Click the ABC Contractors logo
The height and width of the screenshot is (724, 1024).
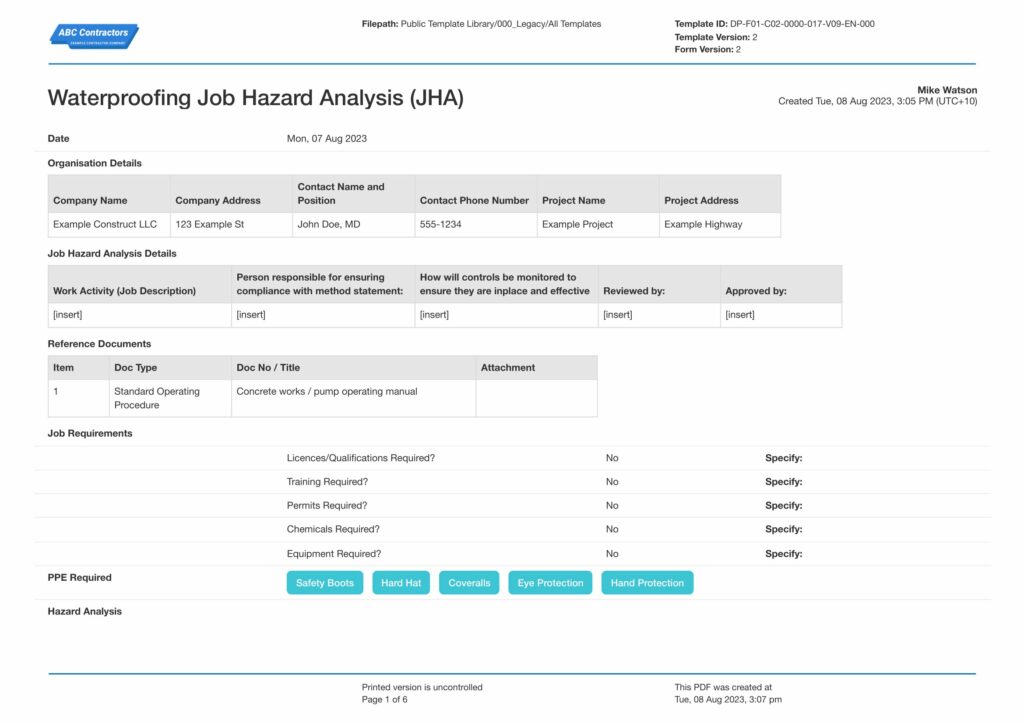coord(94,36)
